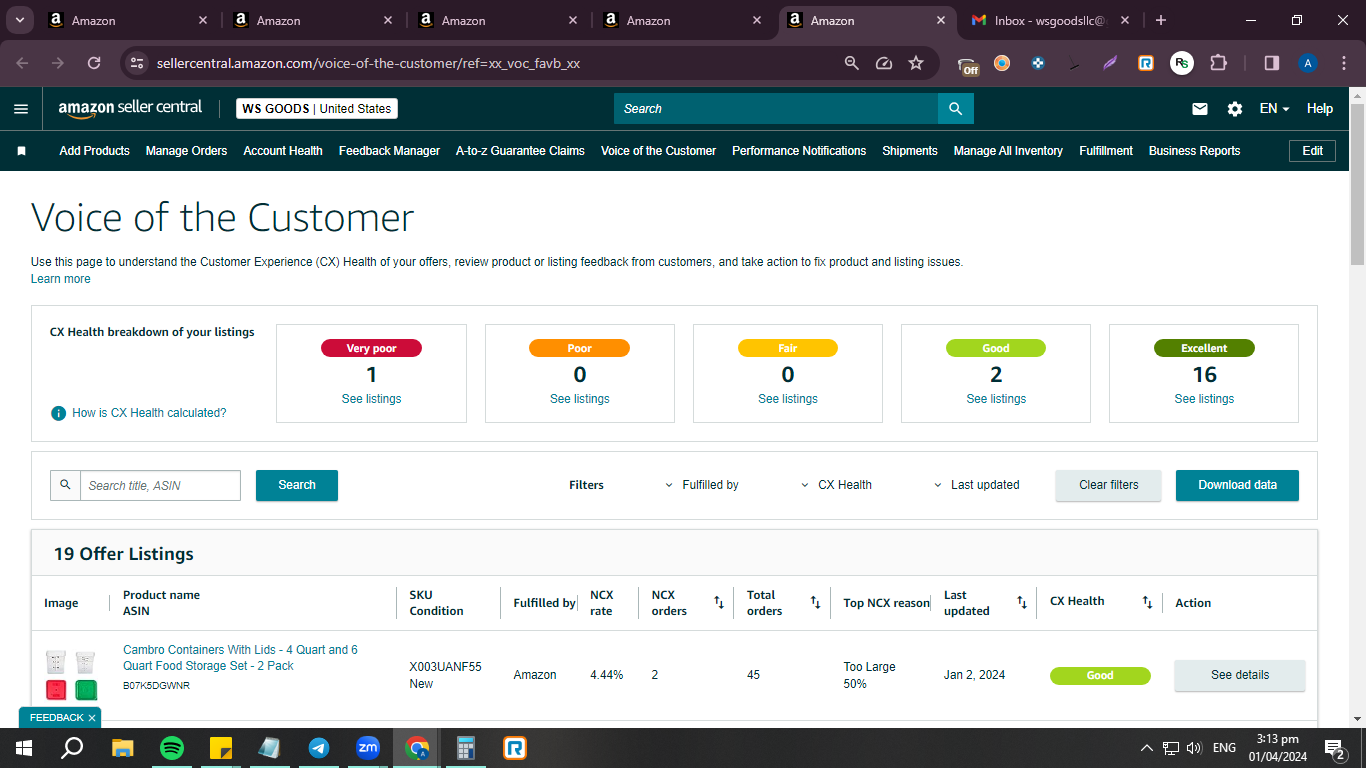Open the EN language dropdown
The image size is (1366, 768).
pyautogui.click(x=1275, y=109)
